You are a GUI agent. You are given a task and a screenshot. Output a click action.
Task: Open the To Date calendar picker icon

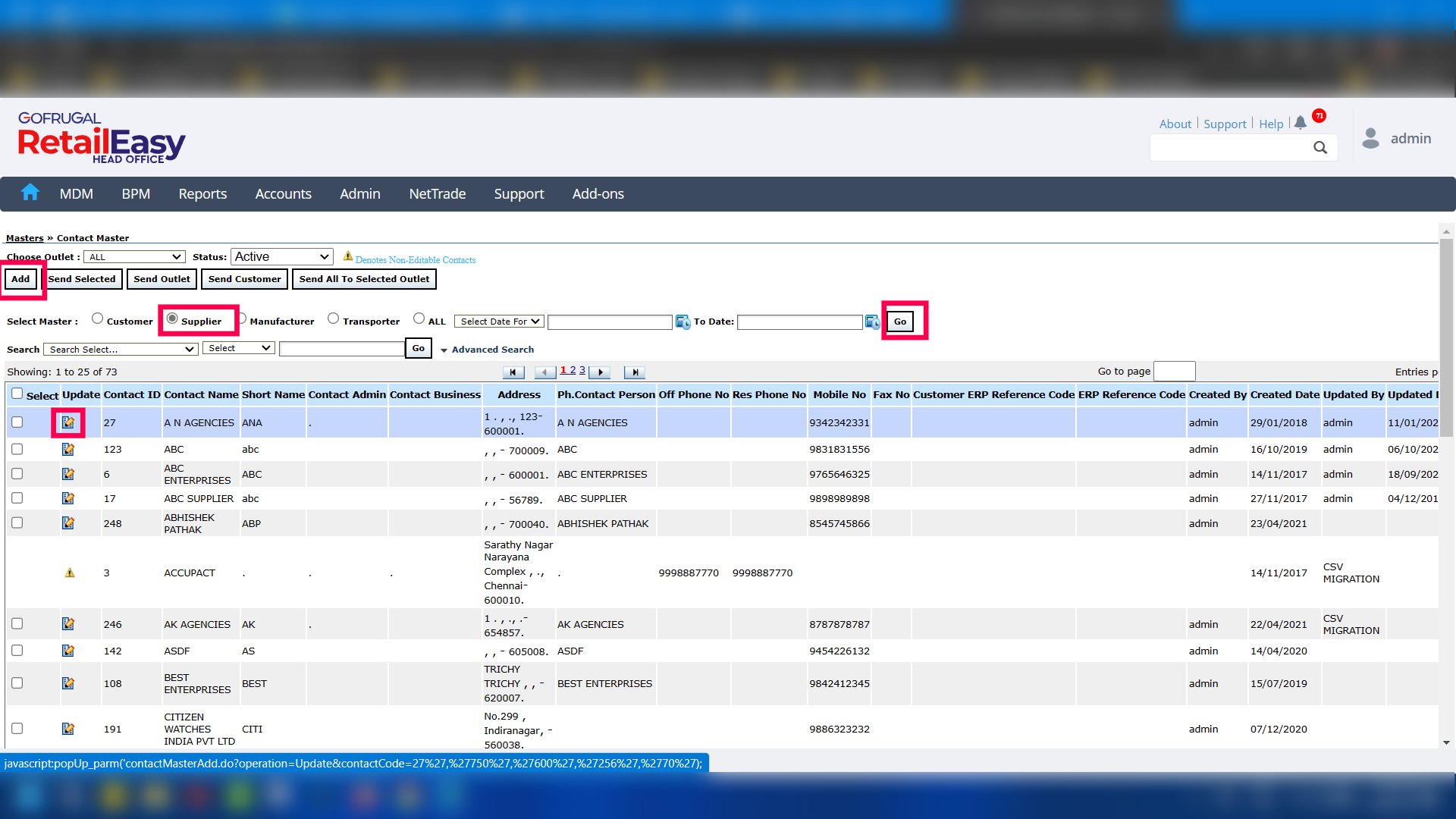coord(873,322)
